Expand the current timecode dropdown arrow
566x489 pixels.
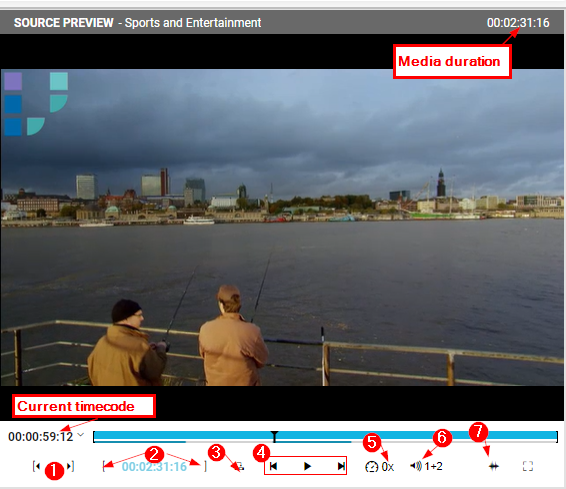(81, 435)
